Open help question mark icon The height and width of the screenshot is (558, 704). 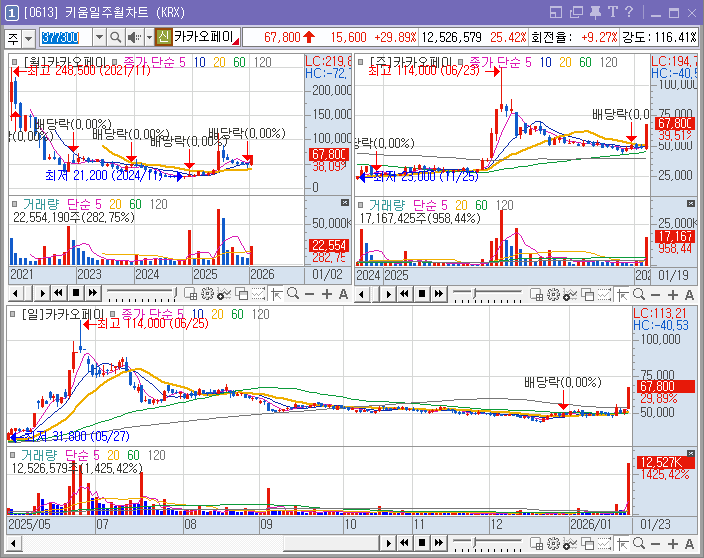click(x=629, y=13)
